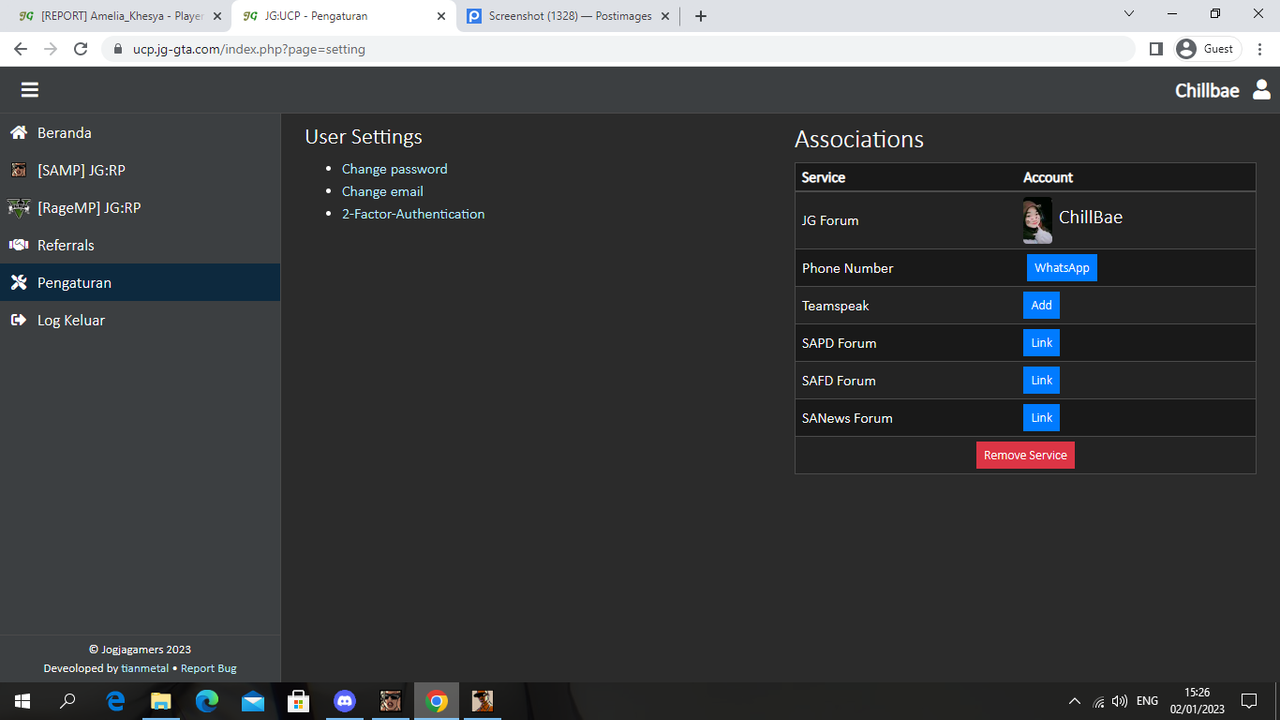This screenshot has width=1280, height=720.
Task: Switch to the Screenshot Postimages tab
Action: point(569,16)
